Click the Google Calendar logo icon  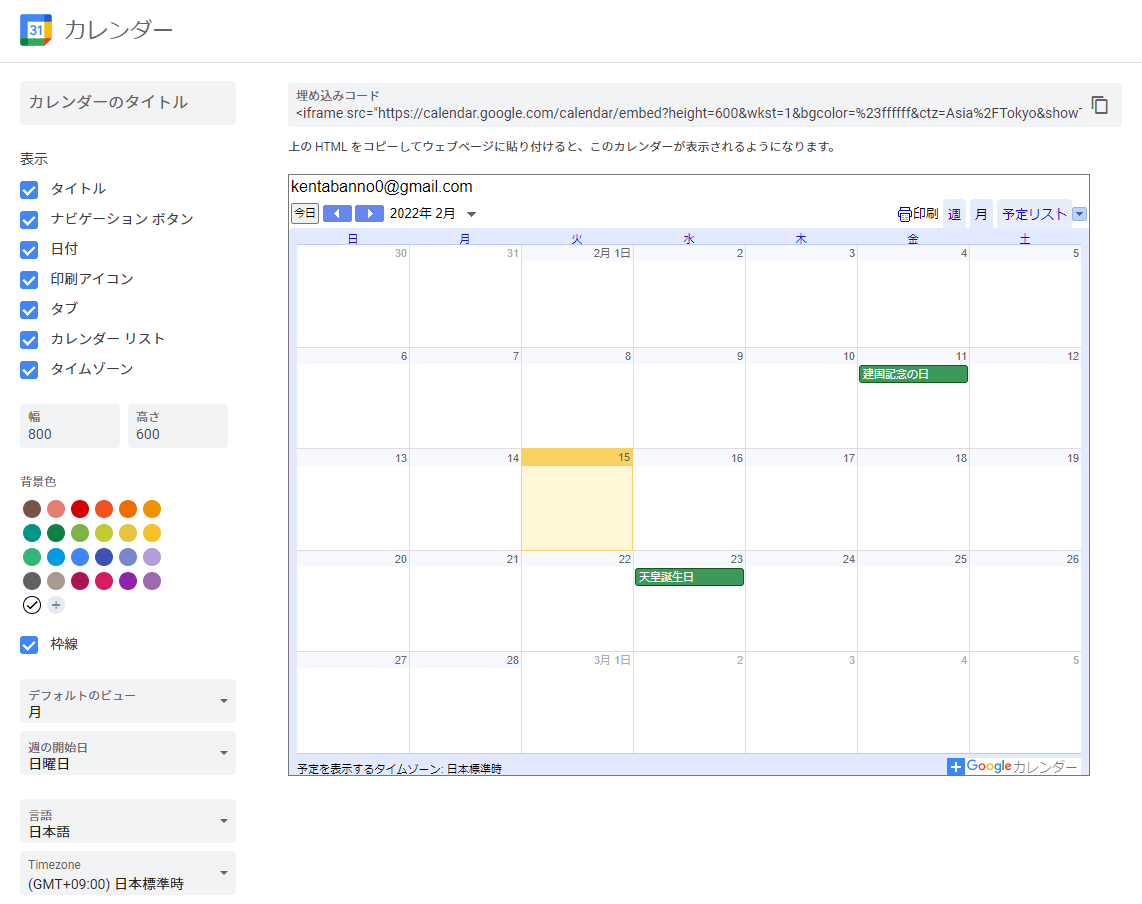[36, 30]
